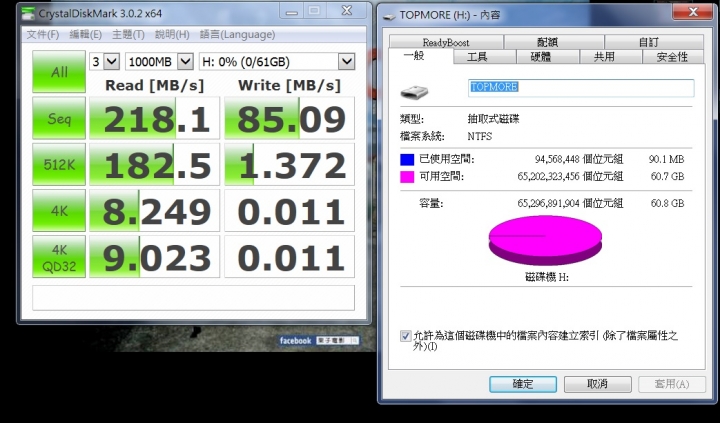Click the 60.8 GB capacity value
720x423 pixels.
tap(667, 203)
